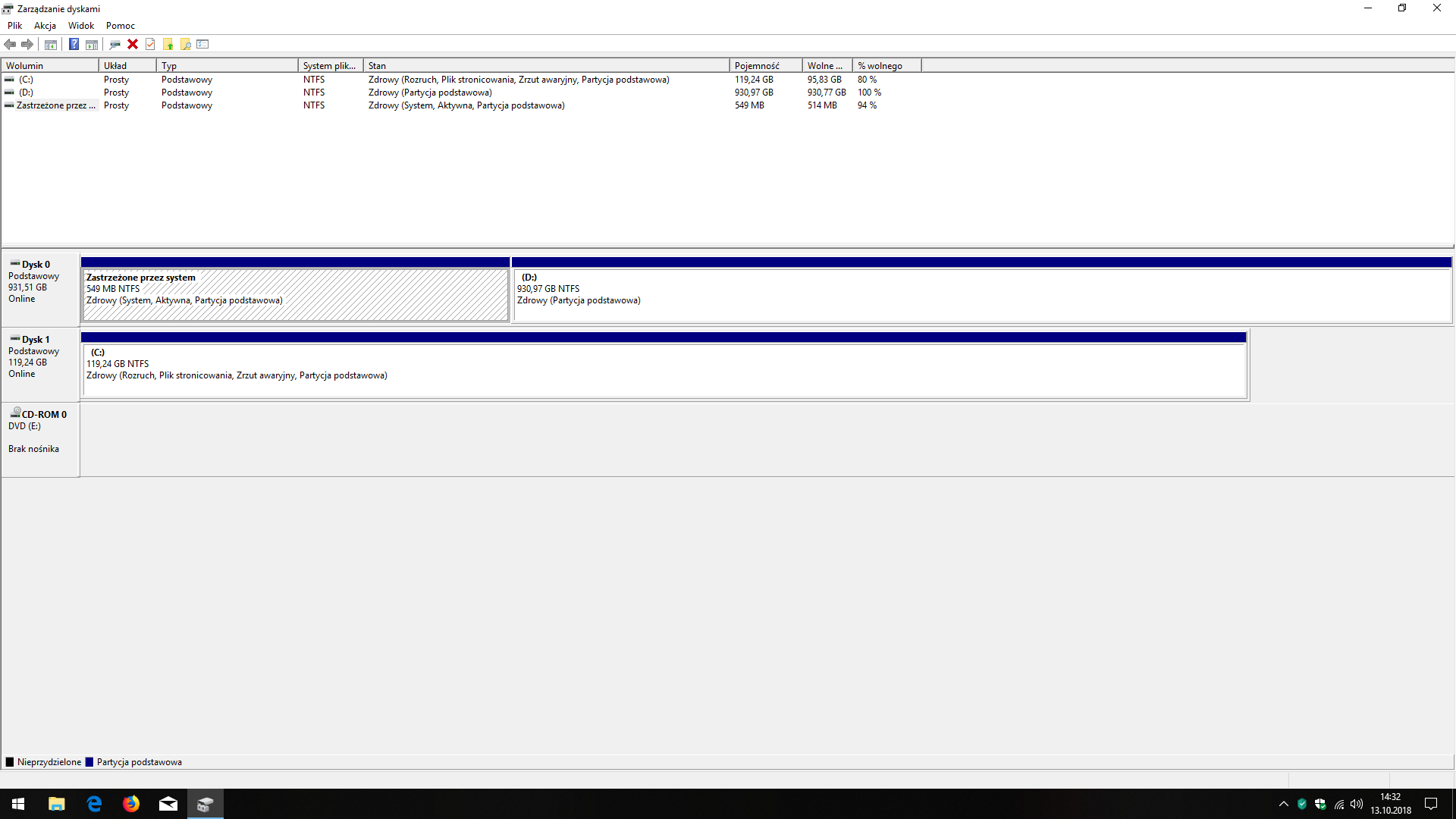
Task: Open Windows Defender security tray icon
Action: coord(1320,804)
